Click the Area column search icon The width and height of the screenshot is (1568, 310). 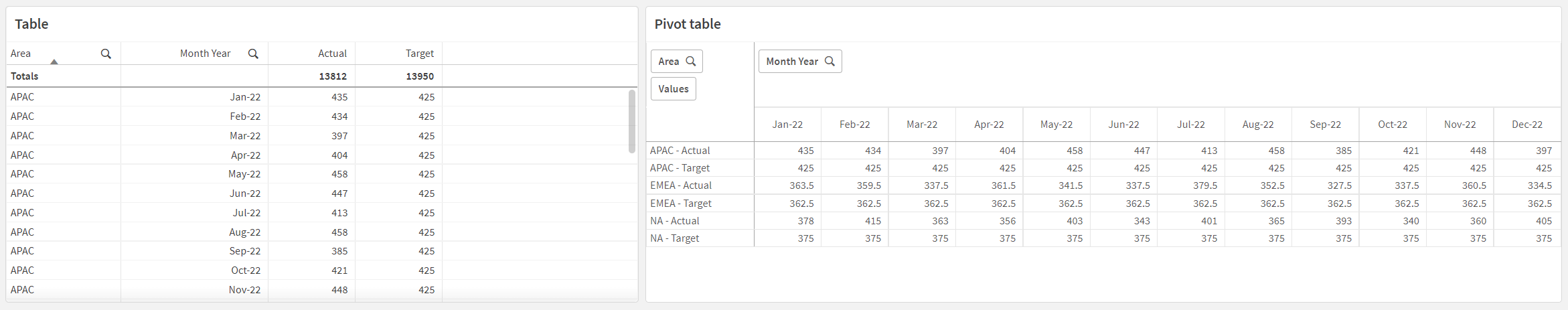[x=106, y=54]
